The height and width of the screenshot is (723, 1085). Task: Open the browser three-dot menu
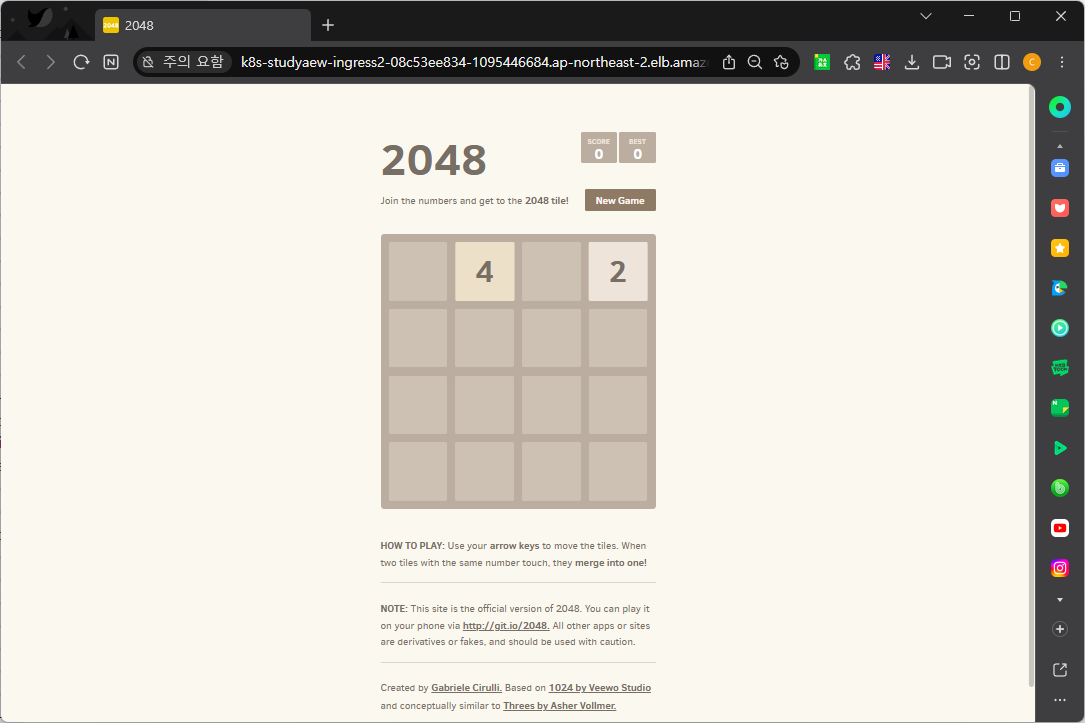pyautogui.click(x=1061, y=62)
